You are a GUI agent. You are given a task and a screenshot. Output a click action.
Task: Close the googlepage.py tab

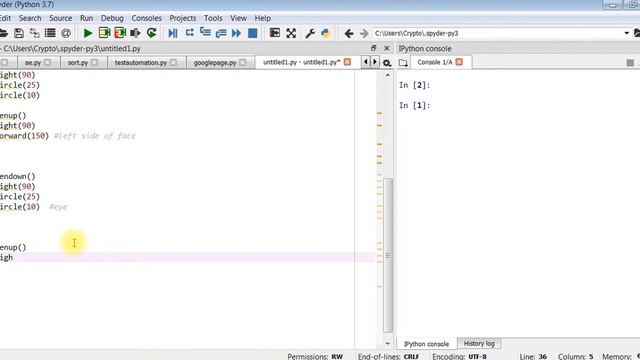[x=243, y=62]
